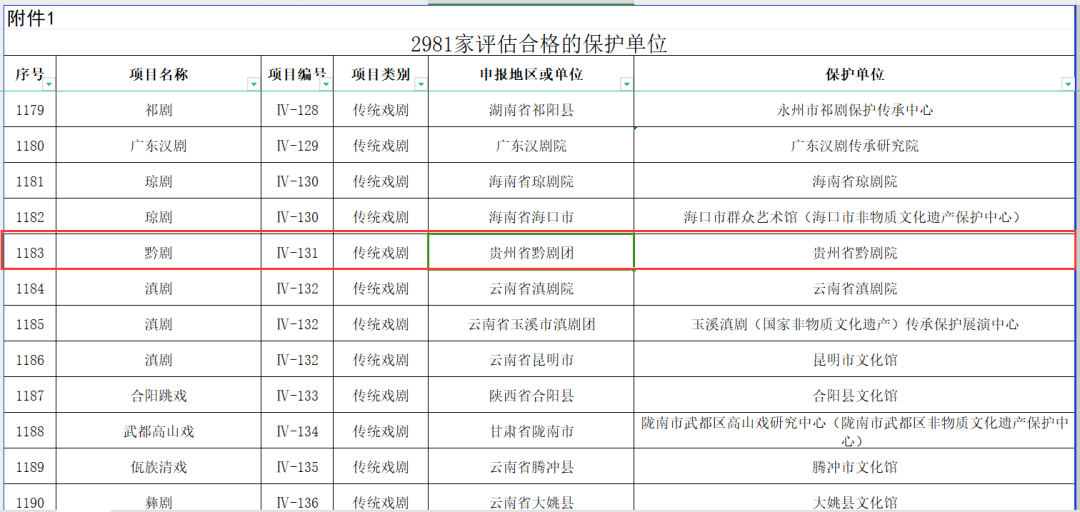Click the title 2981家评估合格的保护单位

(539, 44)
